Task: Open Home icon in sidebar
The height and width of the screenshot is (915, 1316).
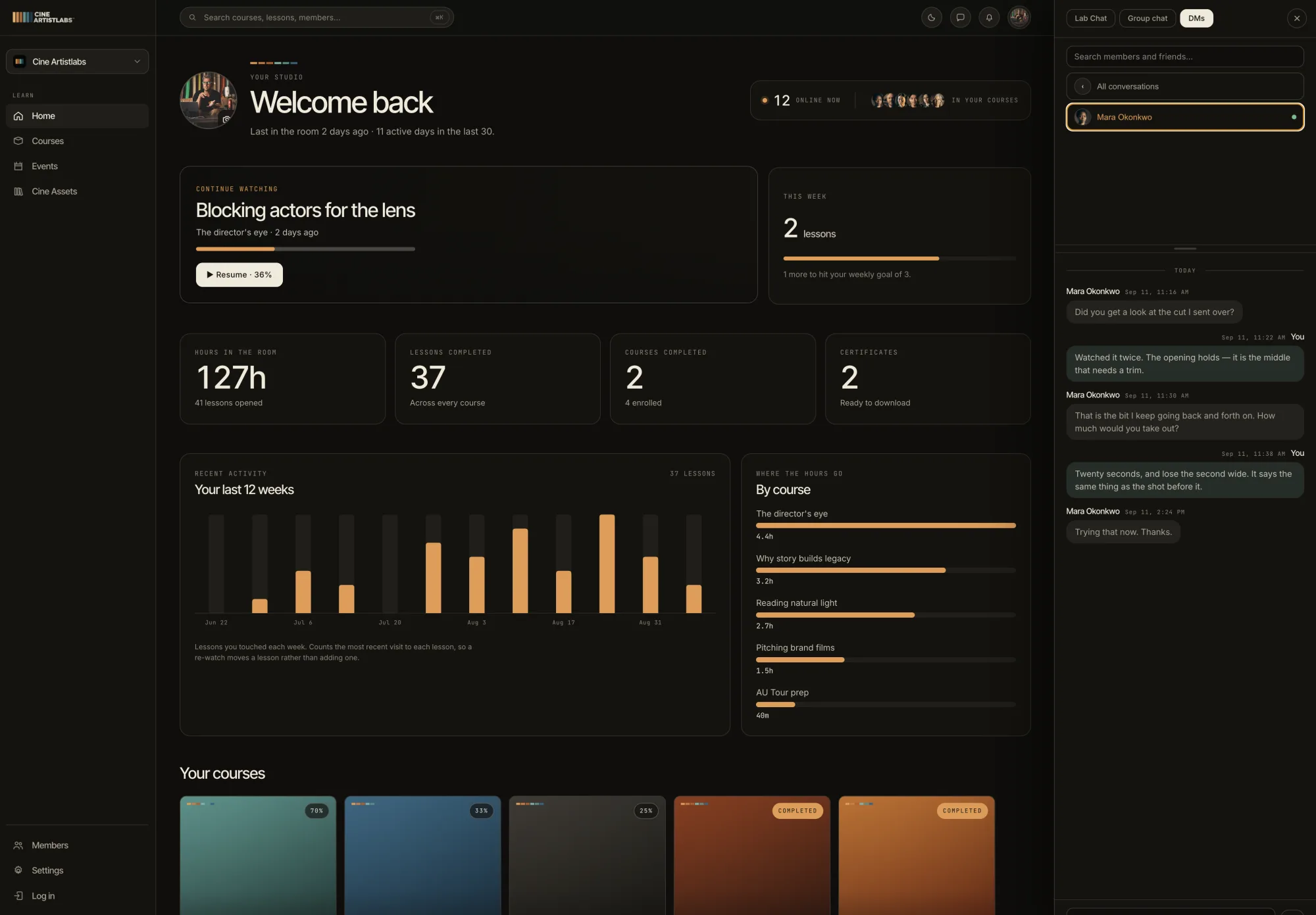Action: tap(18, 116)
